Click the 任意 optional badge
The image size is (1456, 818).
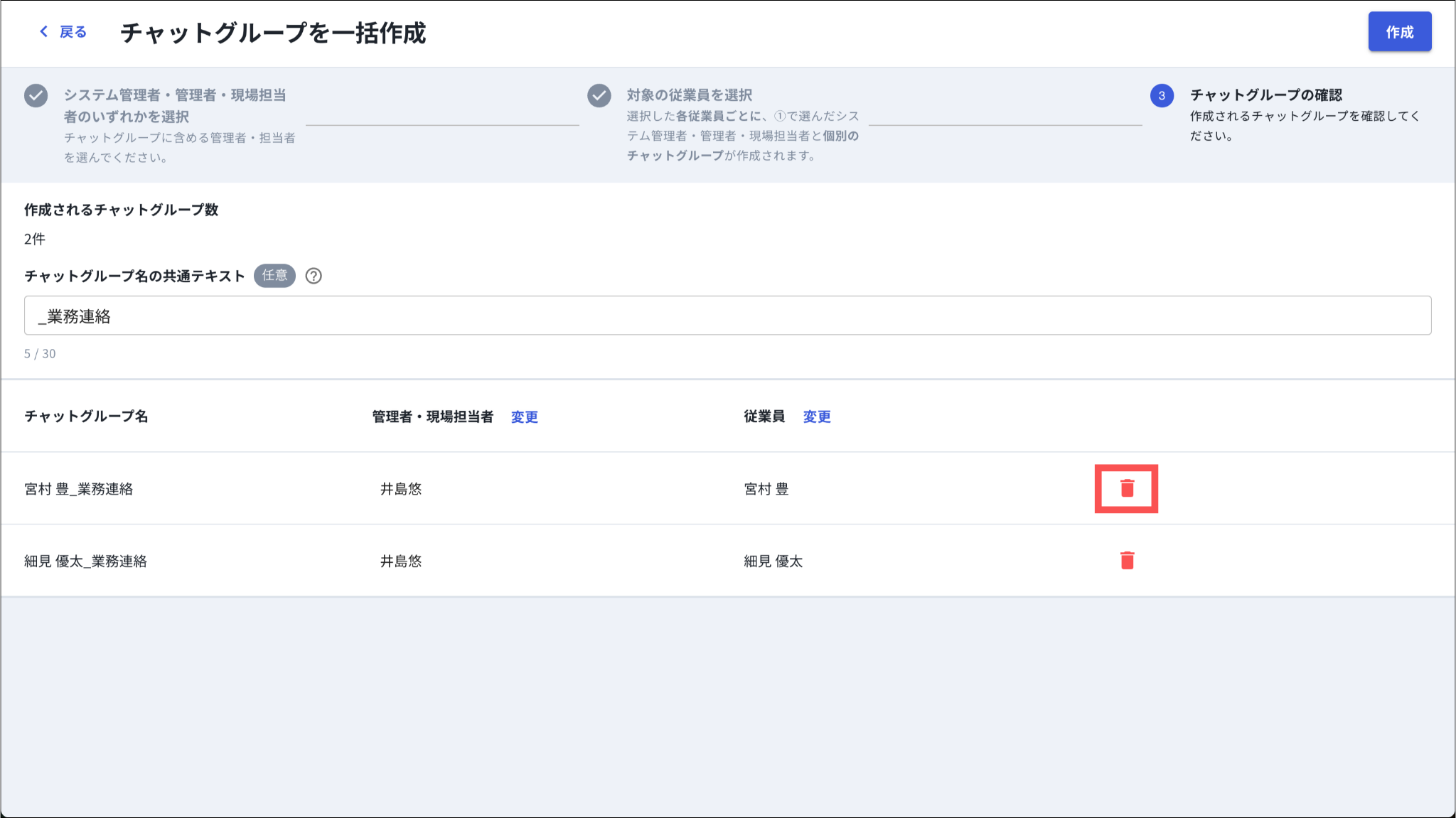coord(274,276)
